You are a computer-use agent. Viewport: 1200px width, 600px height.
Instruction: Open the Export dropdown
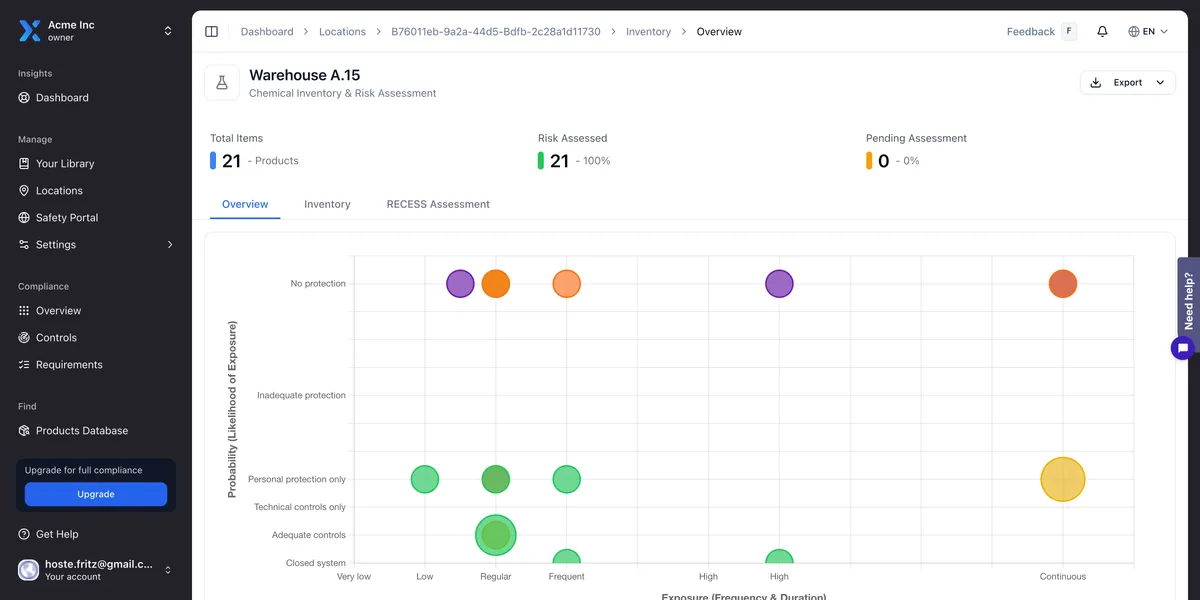pyautogui.click(x=1127, y=83)
